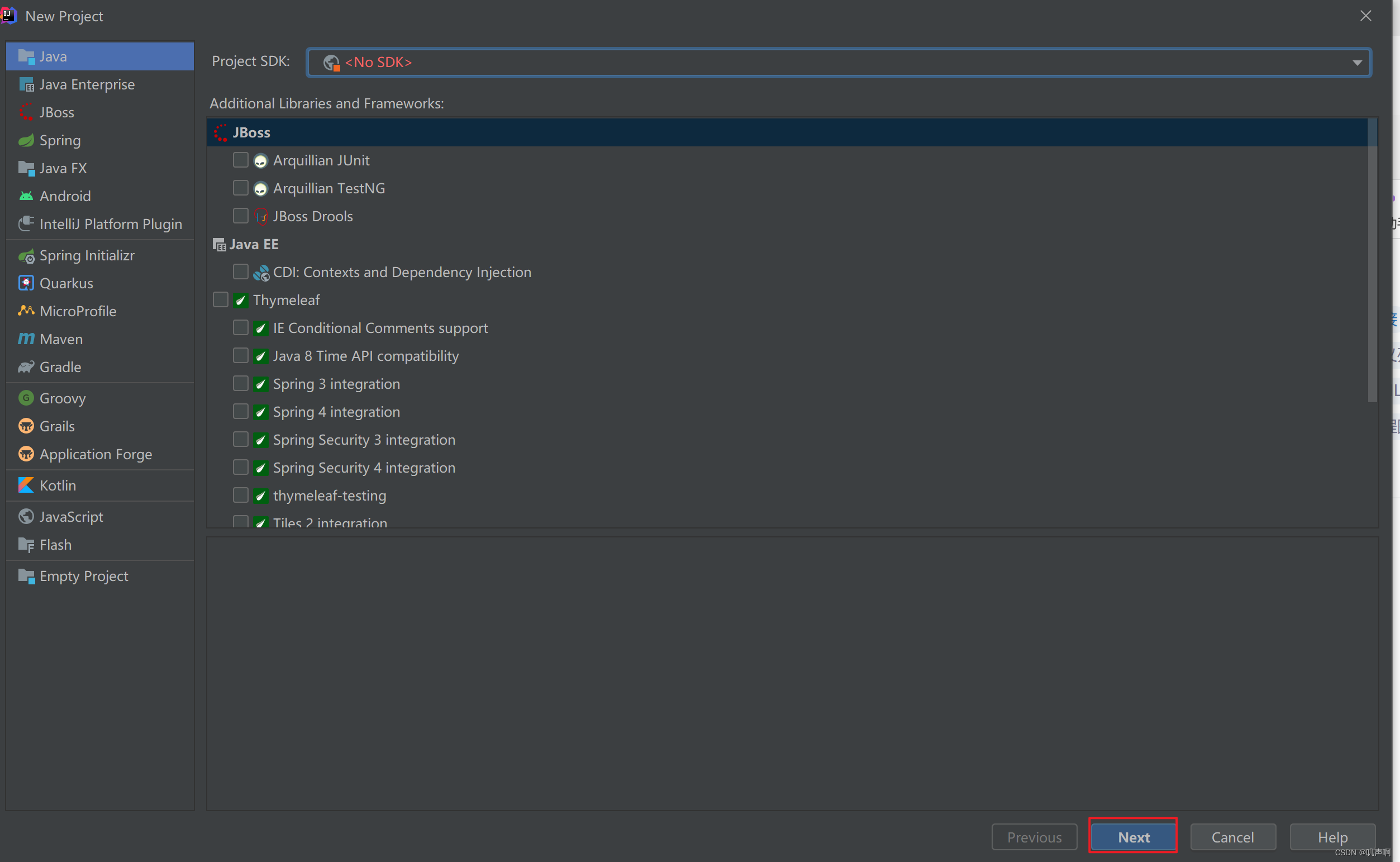Check Spring 3 integration box
This screenshot has width=1400, height=862.
(241, 384)
